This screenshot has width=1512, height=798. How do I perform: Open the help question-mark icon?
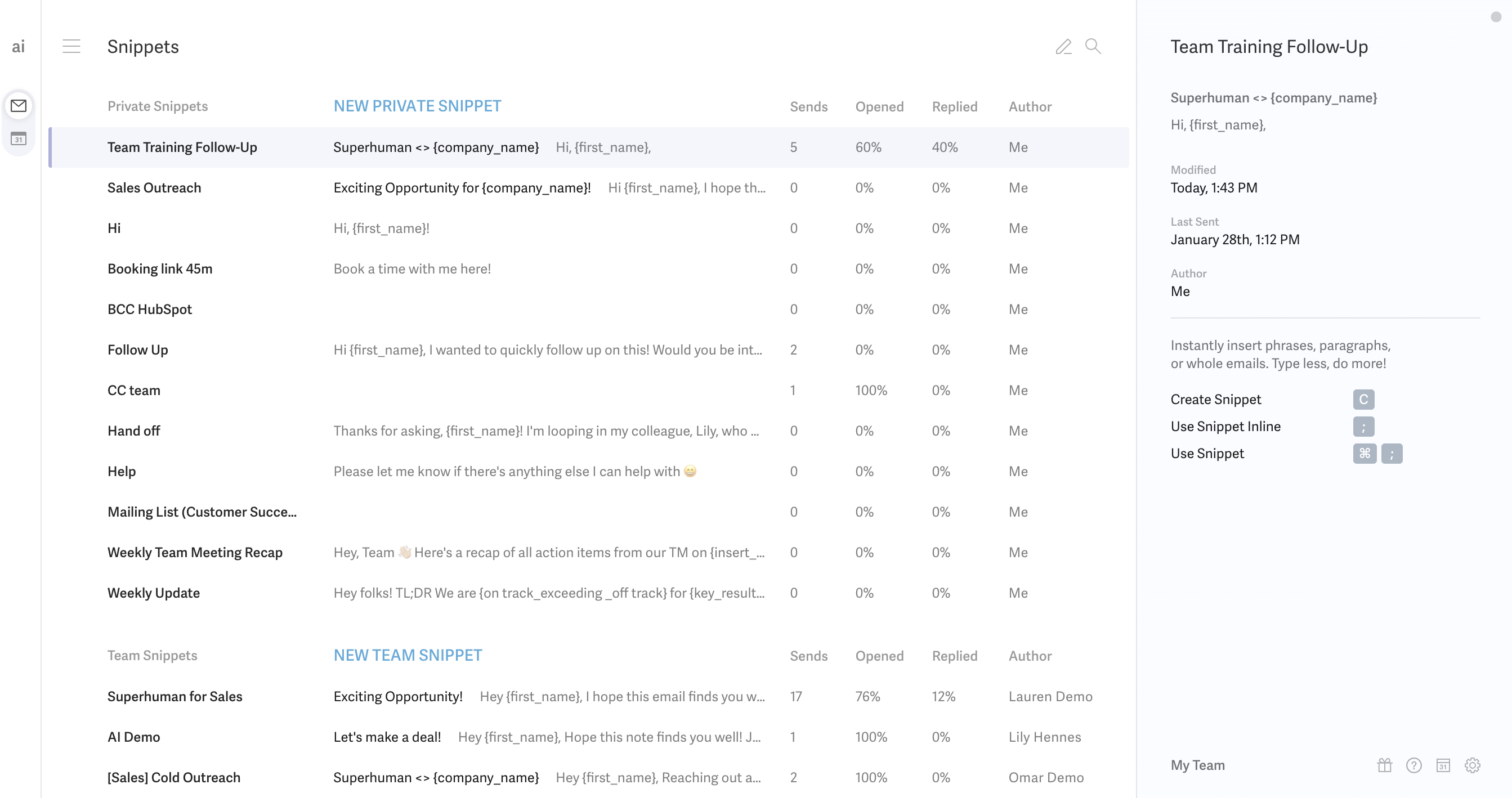point(1413,765)
